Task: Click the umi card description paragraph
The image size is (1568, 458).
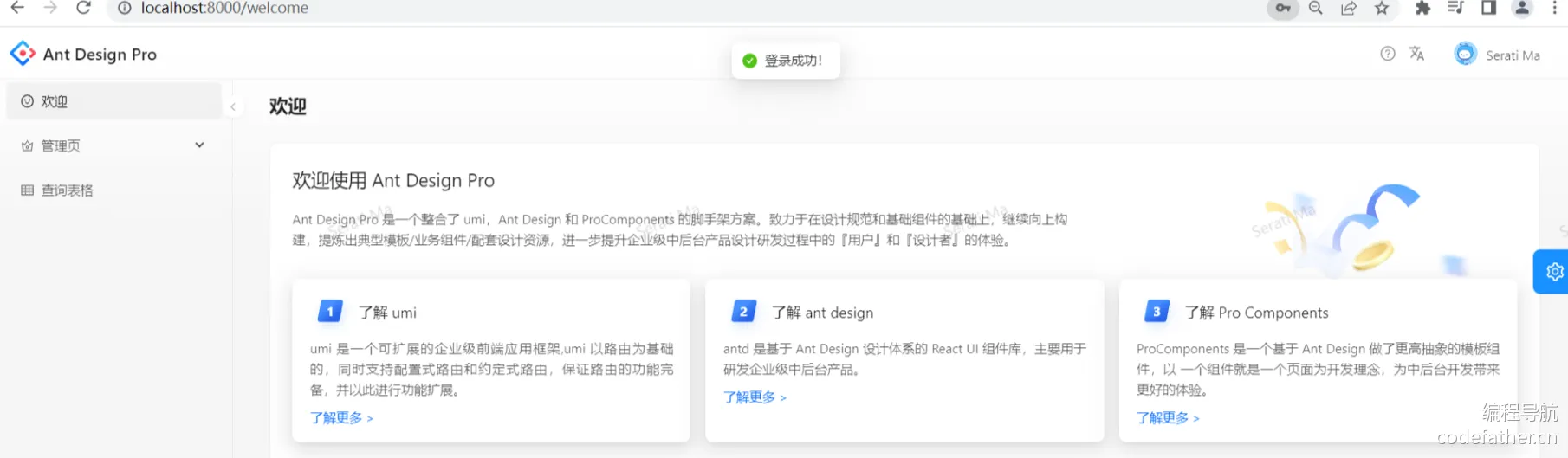Action: pyautogui.click(x=492, y=369)
